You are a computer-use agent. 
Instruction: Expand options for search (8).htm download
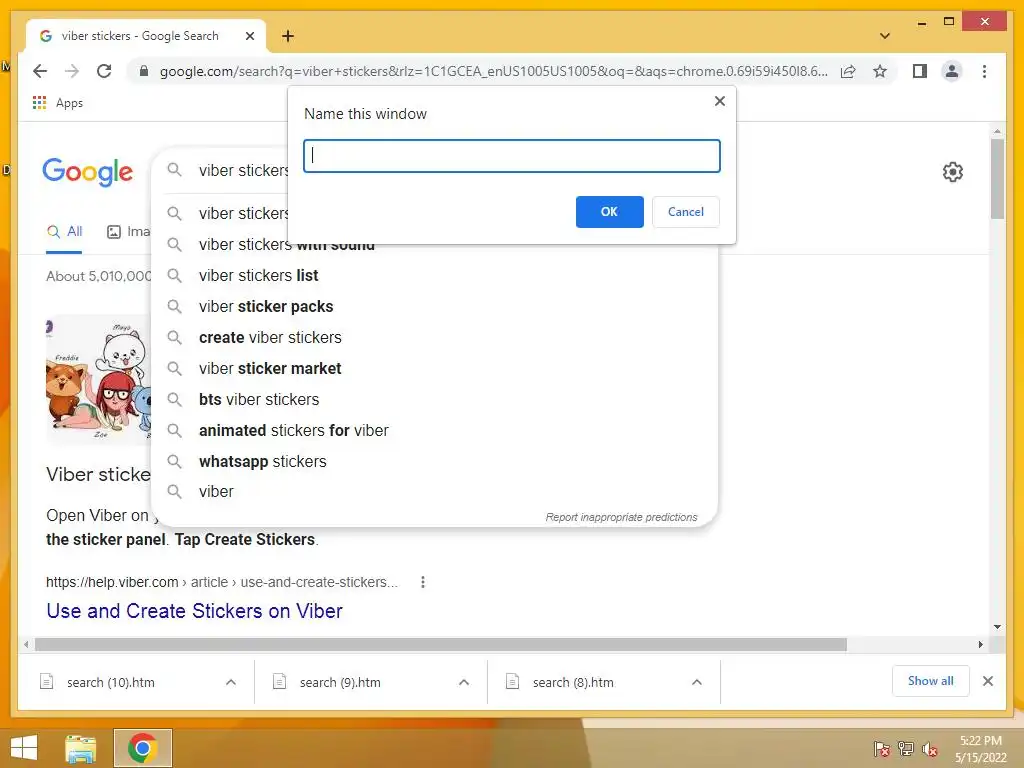tap(697, 682)
